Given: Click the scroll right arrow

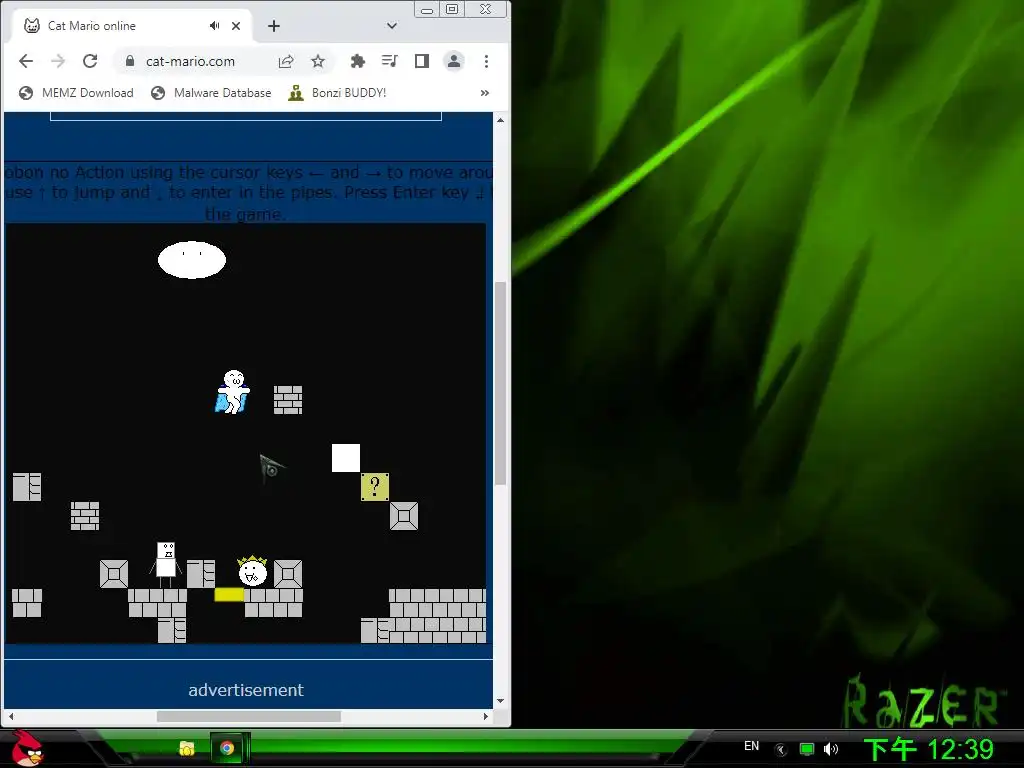Looking at the screenshot, I should (485, 716).
